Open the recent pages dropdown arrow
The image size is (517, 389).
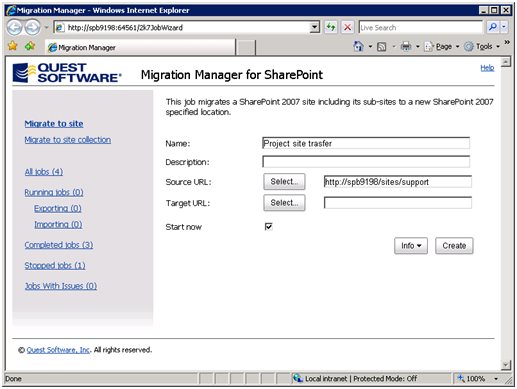pos(47,27)
